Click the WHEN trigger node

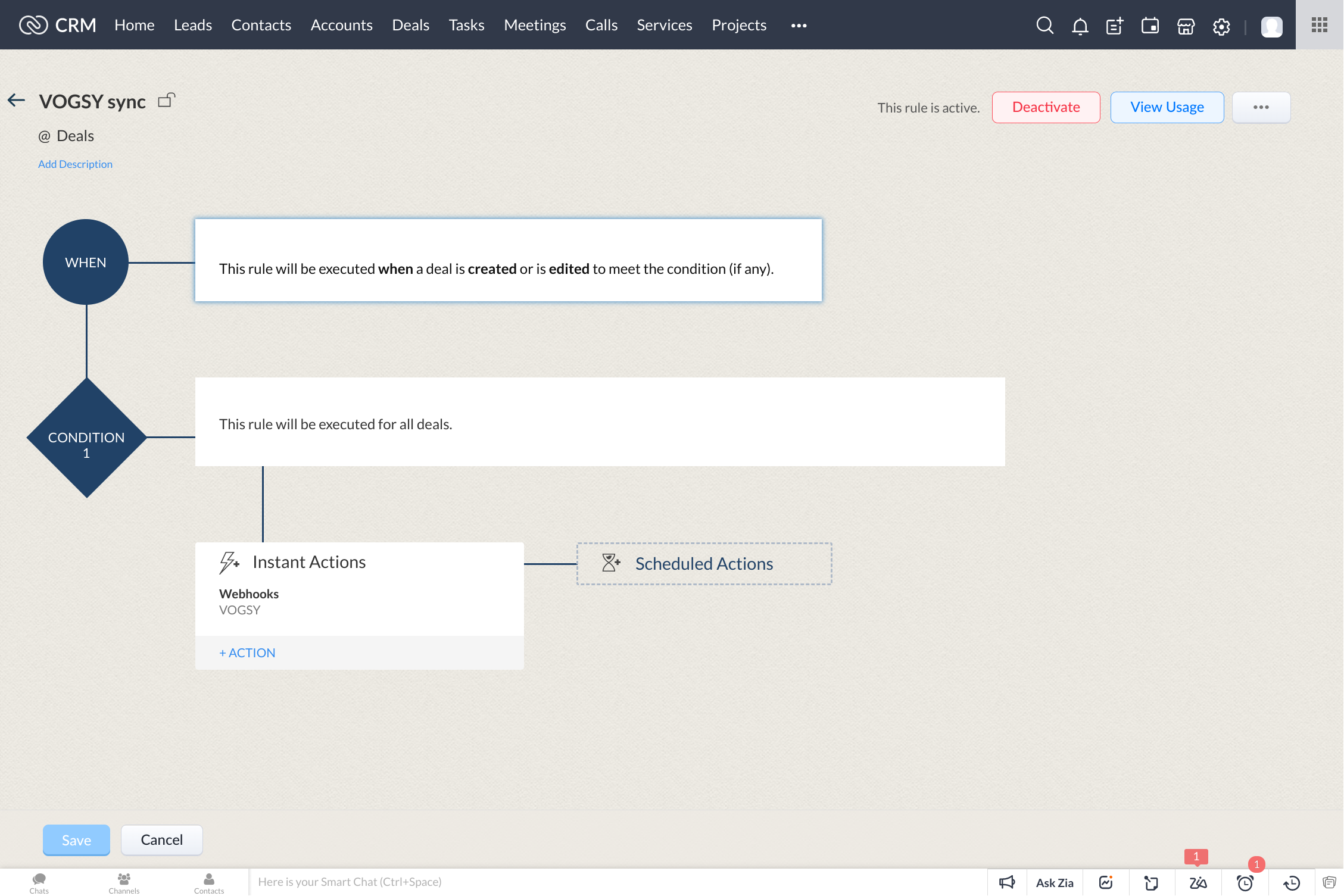[x=85, y=262]
